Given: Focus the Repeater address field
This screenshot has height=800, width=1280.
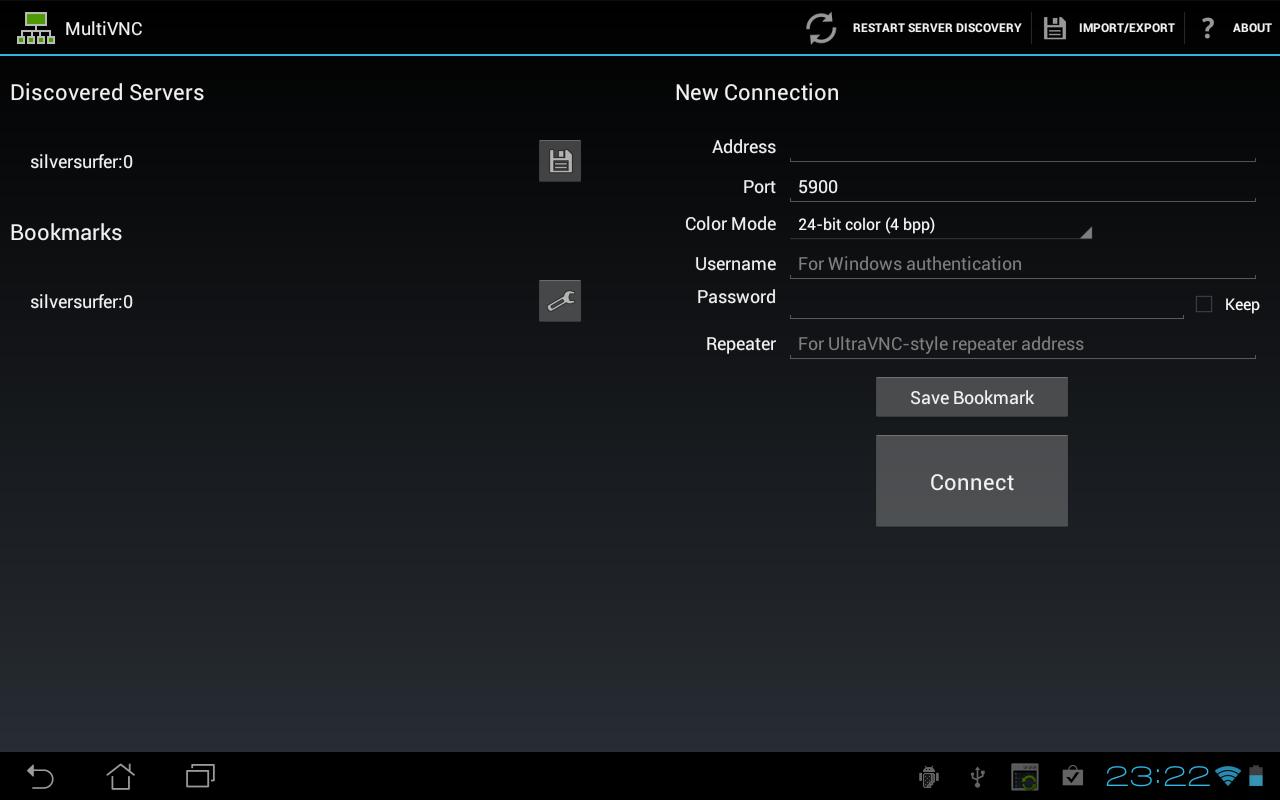Looking at the screenshot, I should tap(1022, 343).
